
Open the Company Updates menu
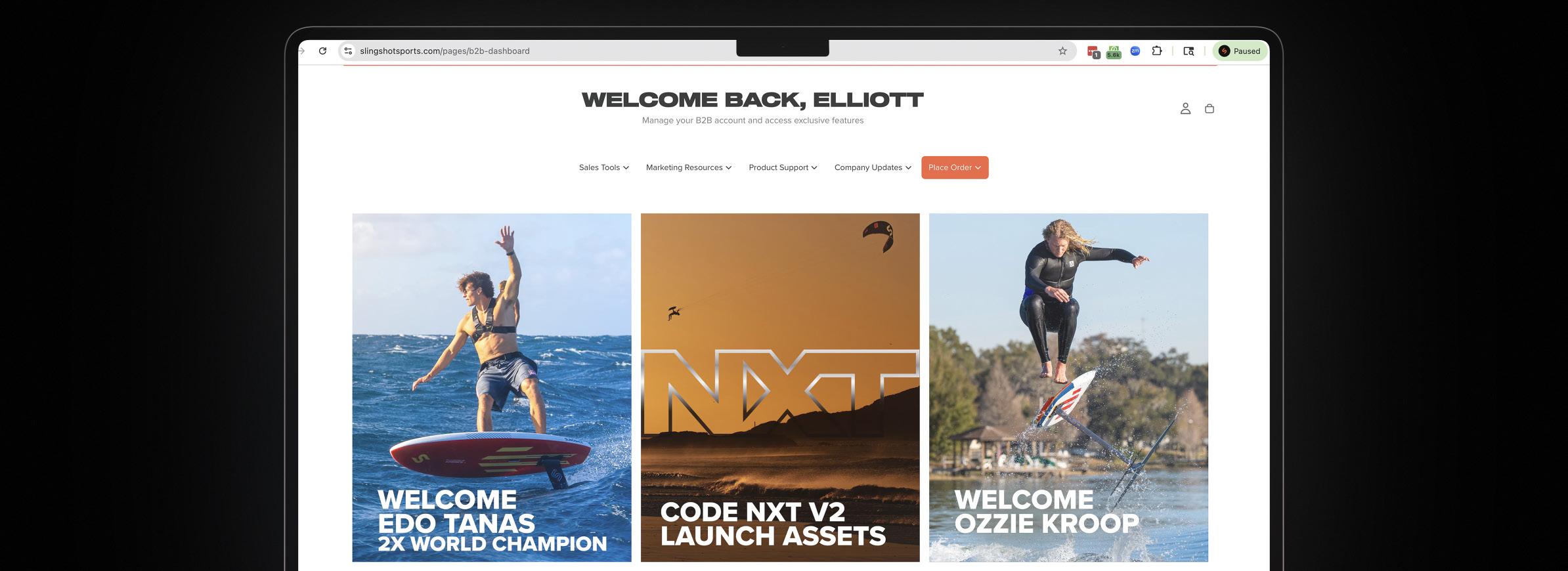click(873, 167)
